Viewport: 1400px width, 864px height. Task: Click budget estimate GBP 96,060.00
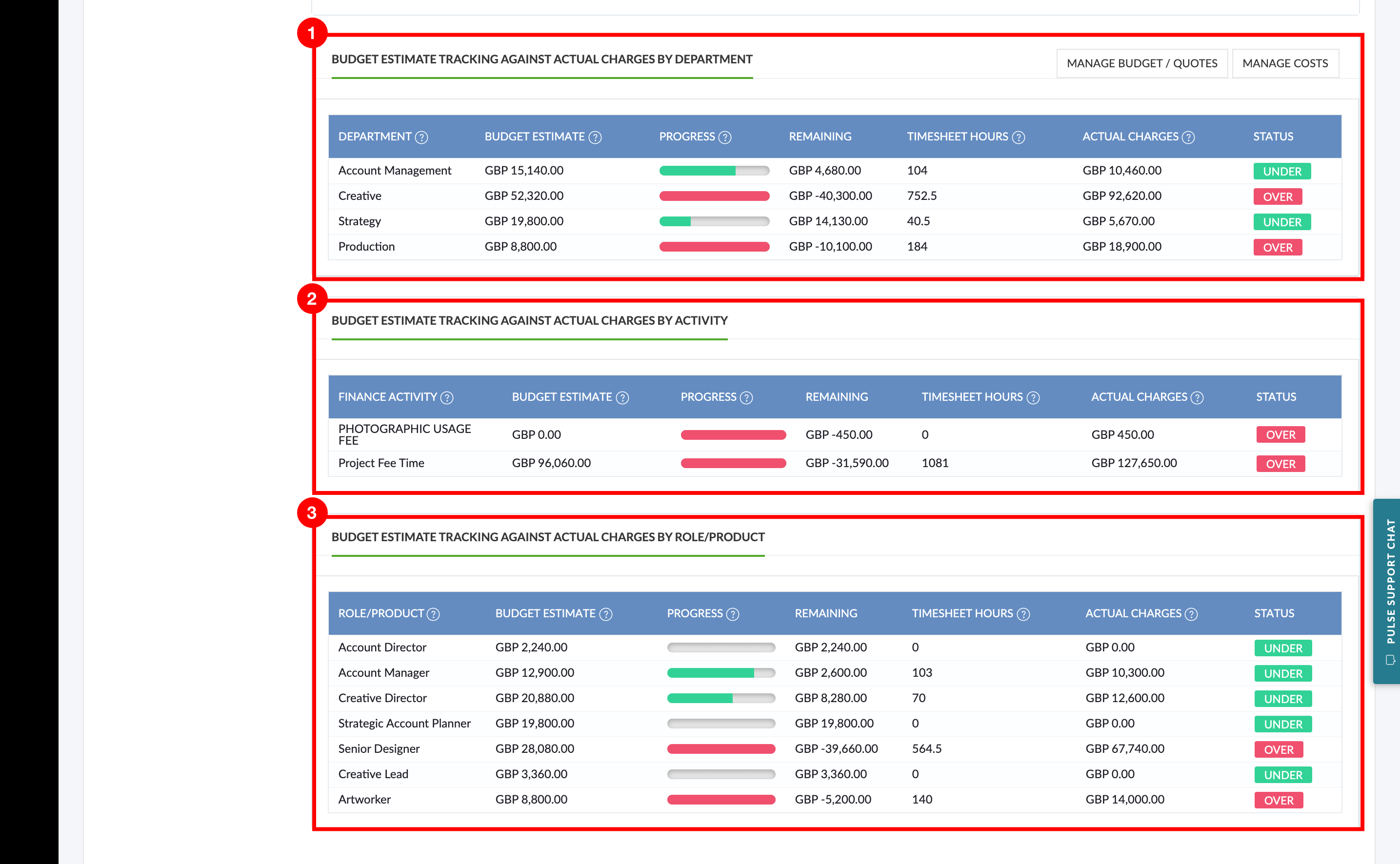551,463
